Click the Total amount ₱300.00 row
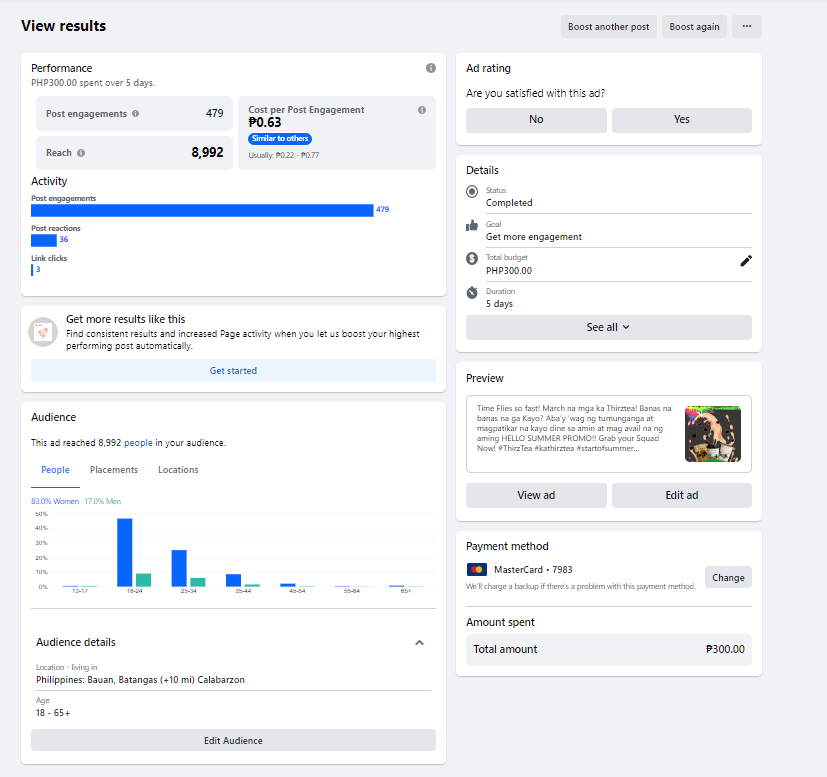 [x=609, y=650]
